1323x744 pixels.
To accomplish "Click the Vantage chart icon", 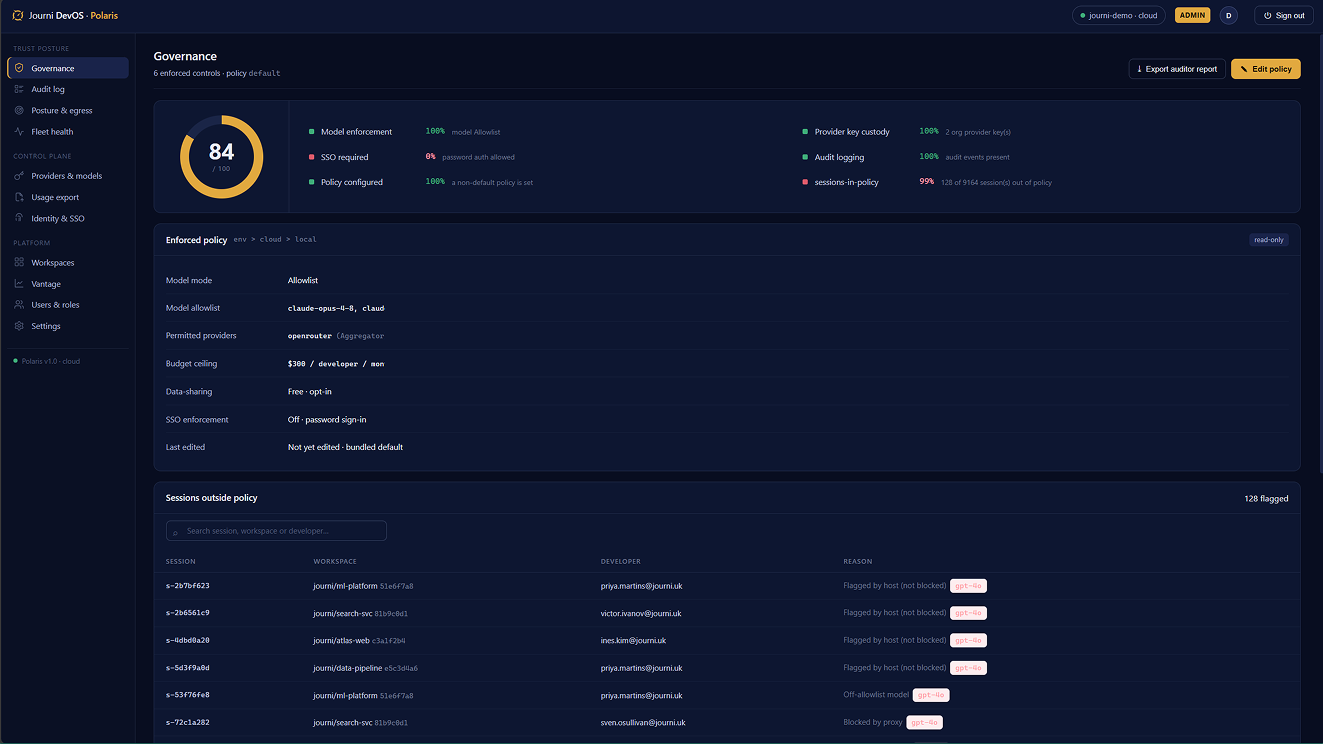I will [x=19, y=283].
